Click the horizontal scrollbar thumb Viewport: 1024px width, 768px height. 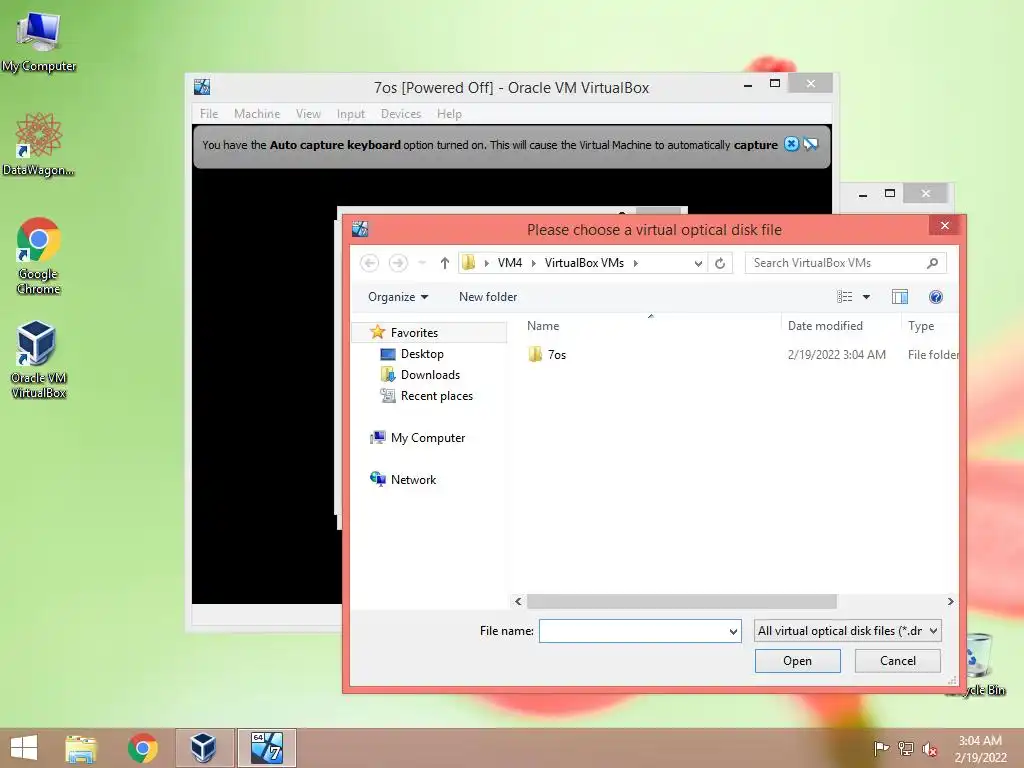point(681,601)
